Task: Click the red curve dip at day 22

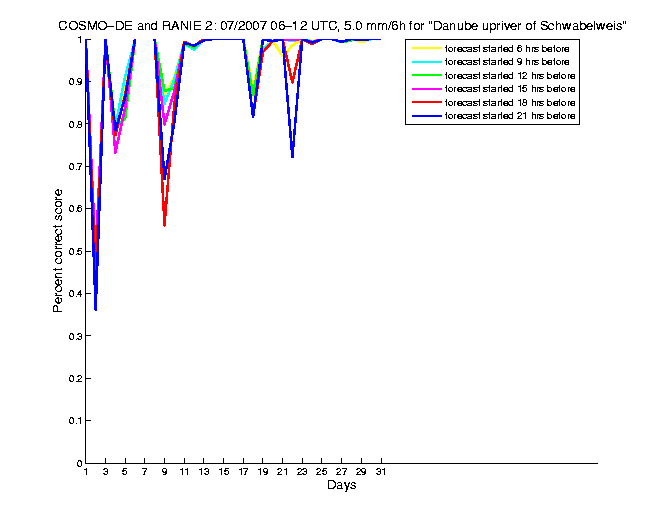Action: click(292, 82)
